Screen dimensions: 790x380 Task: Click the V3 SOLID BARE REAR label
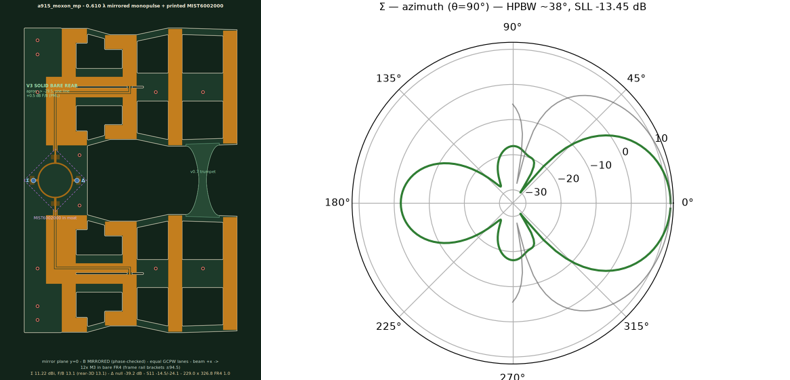coord(52,86)
